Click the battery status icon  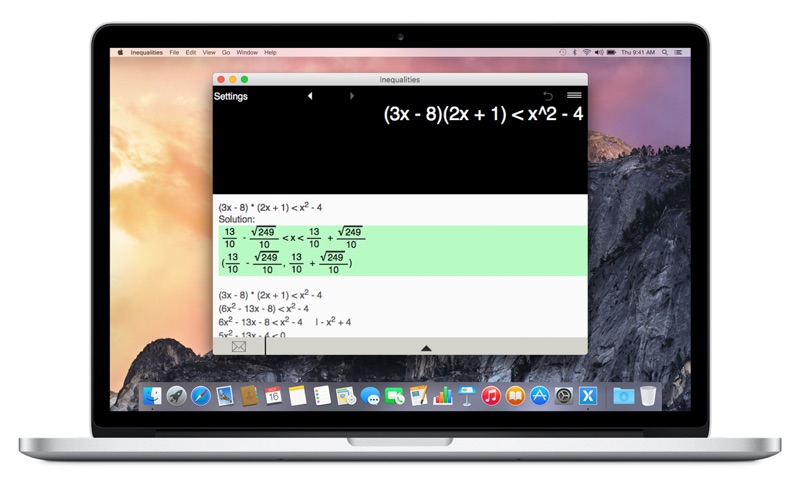(611, 52)
